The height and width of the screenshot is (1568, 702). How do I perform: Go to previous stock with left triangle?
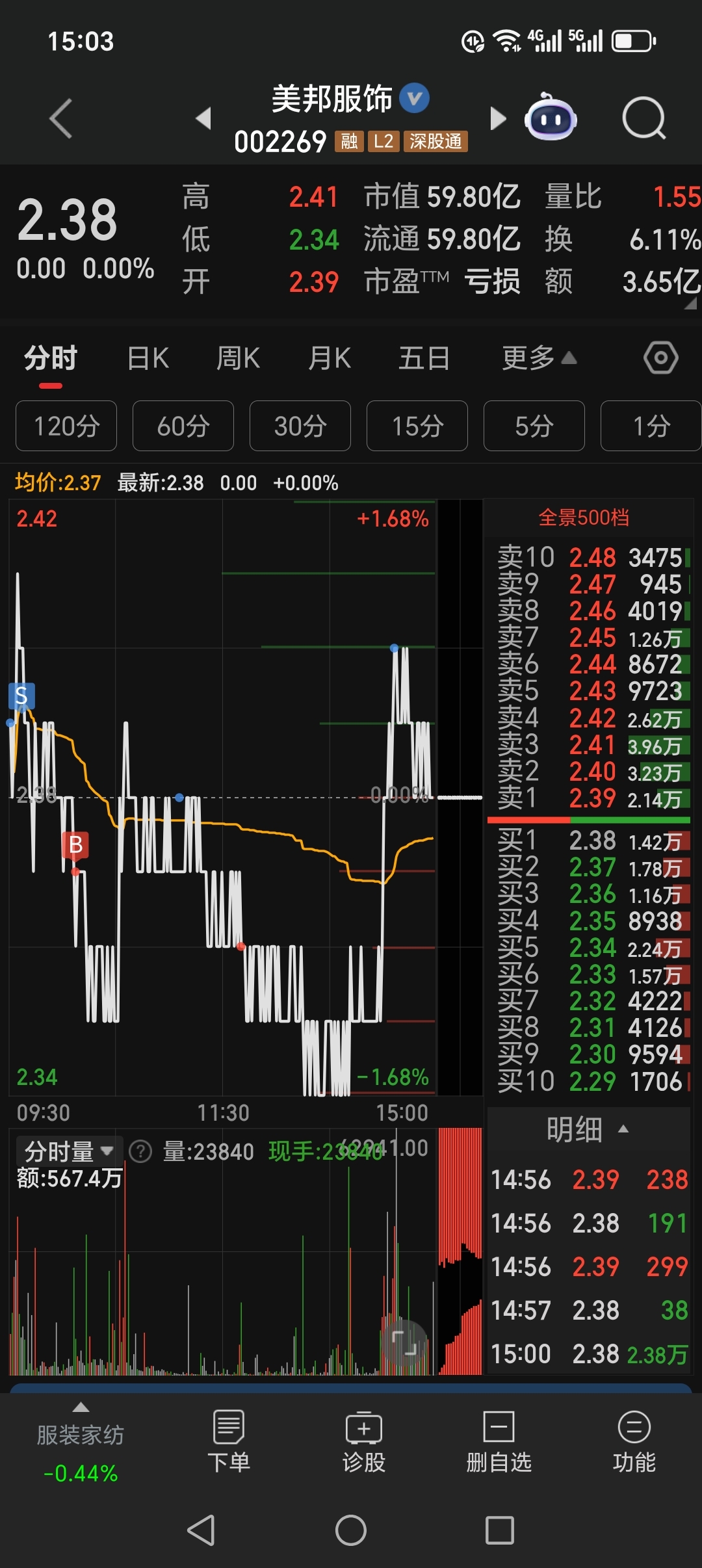tap(204, 118)
